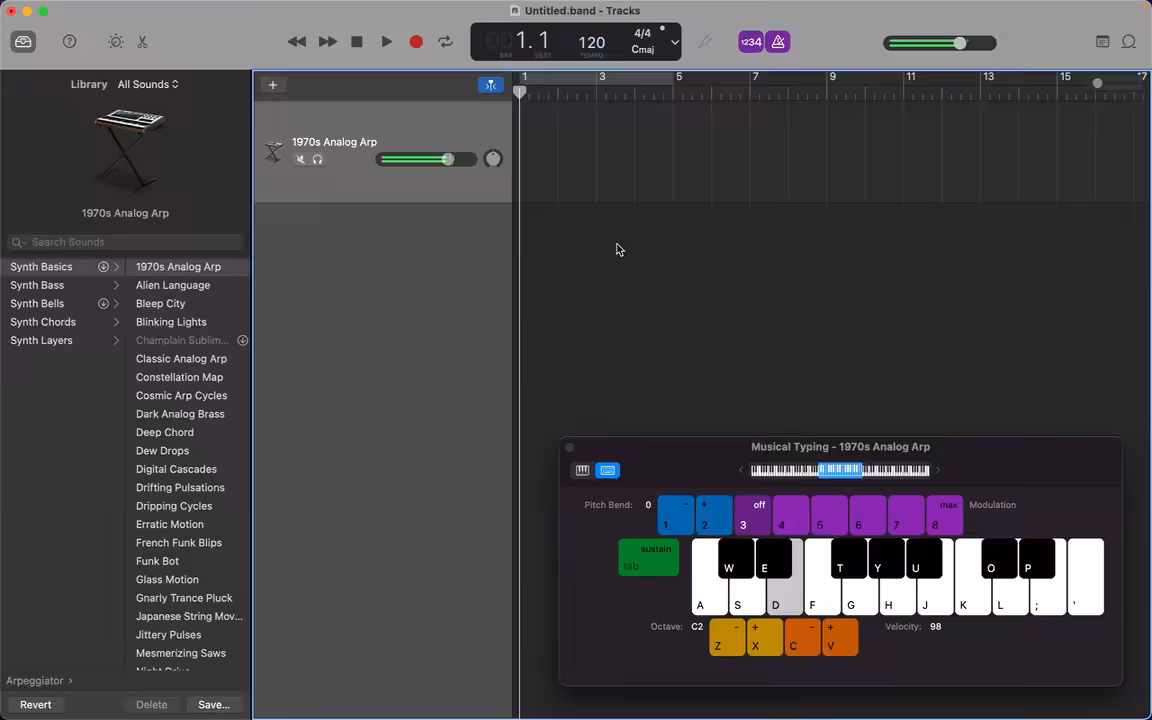Open the Library panel icon
Screen dimensions: 1152x720
click(x=23, y=42)
